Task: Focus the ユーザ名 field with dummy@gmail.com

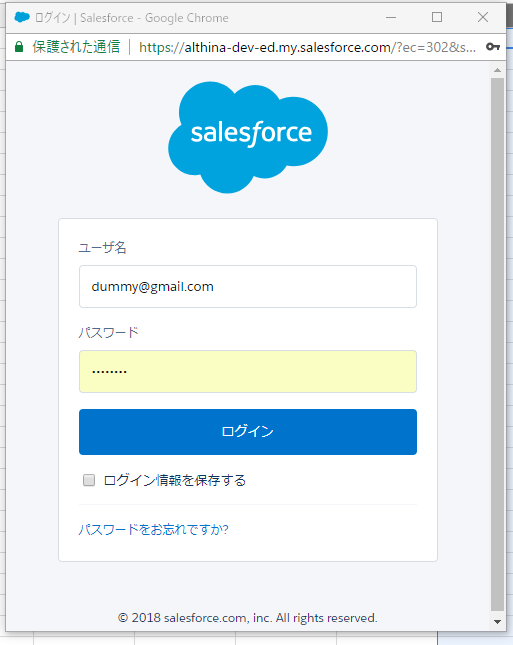Action: (248, 287)
